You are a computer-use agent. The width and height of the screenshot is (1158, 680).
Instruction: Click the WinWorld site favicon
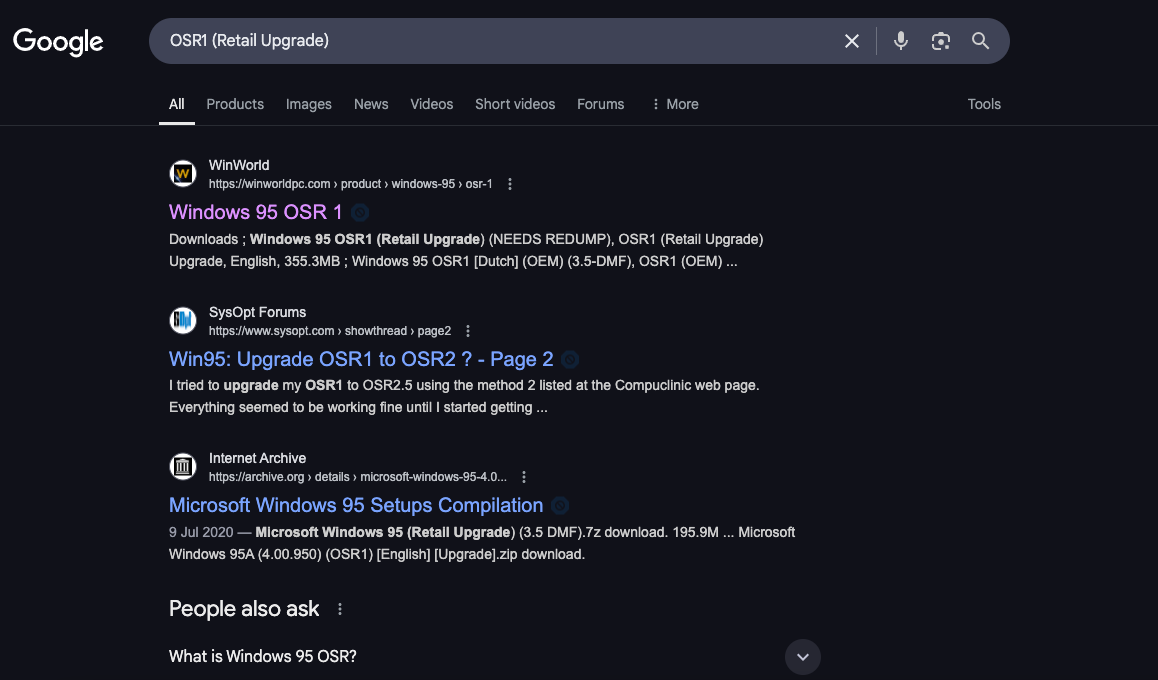coord(182,174)
